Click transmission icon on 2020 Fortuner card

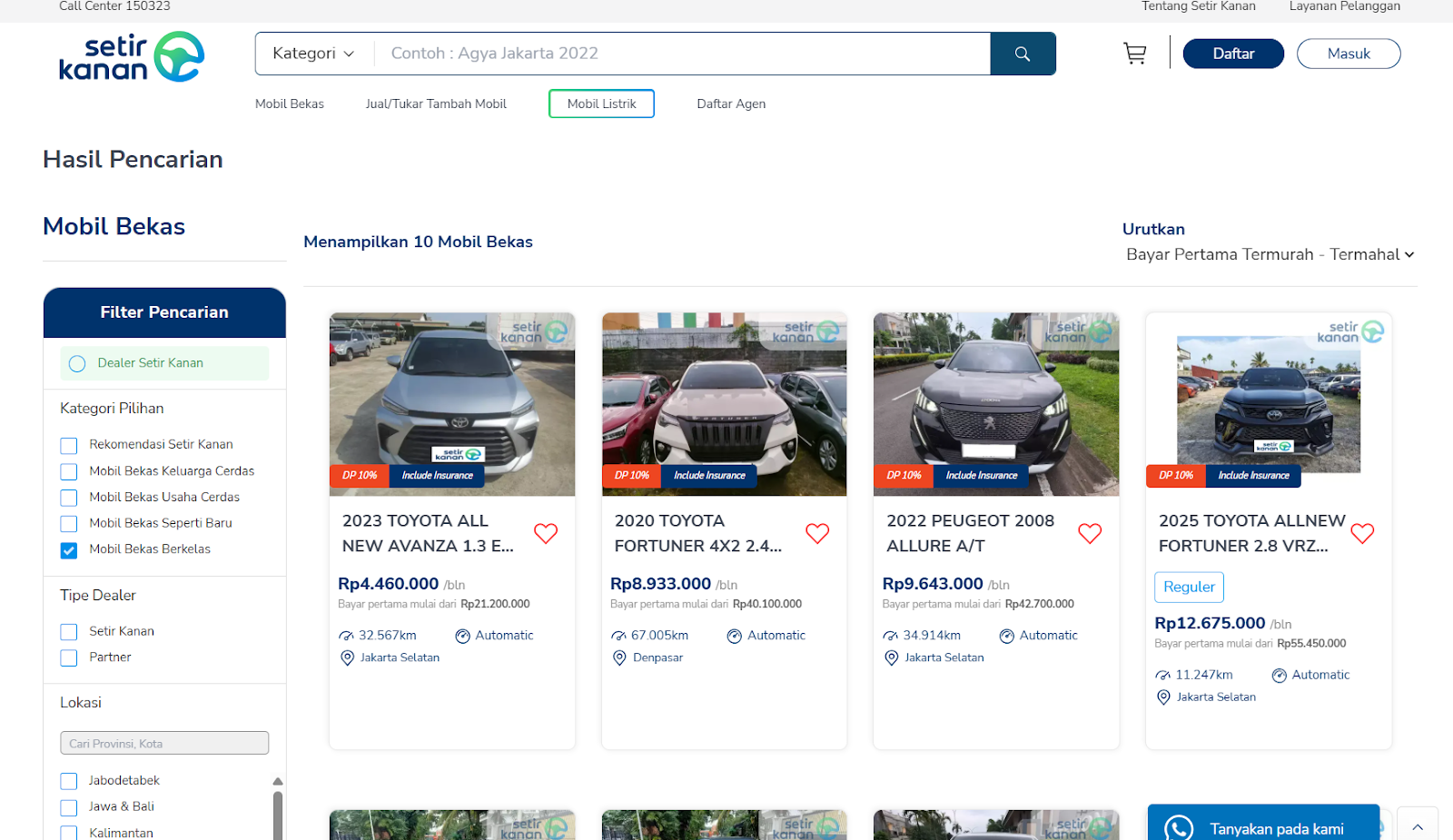coord(735,636)
